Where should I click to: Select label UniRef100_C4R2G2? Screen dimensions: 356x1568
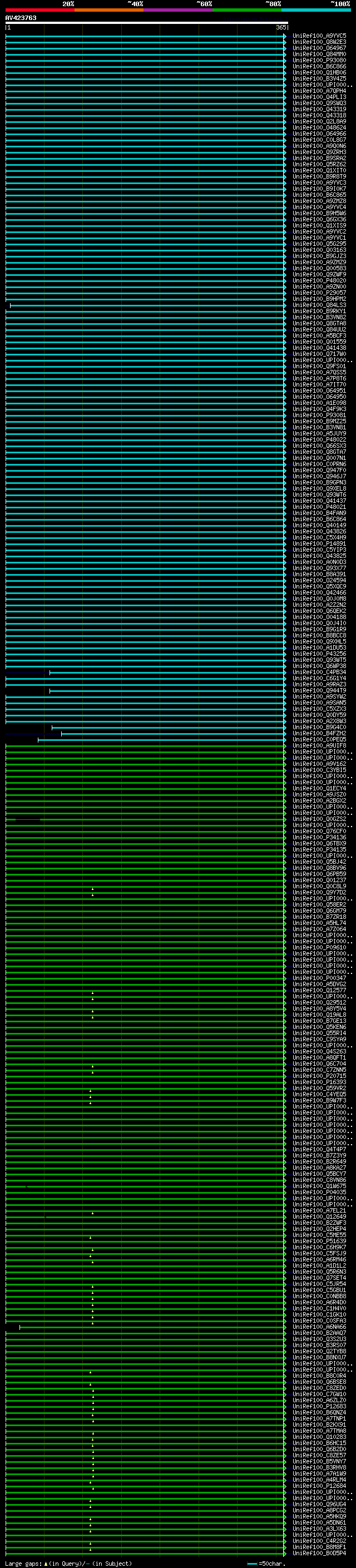point(319,1541)
